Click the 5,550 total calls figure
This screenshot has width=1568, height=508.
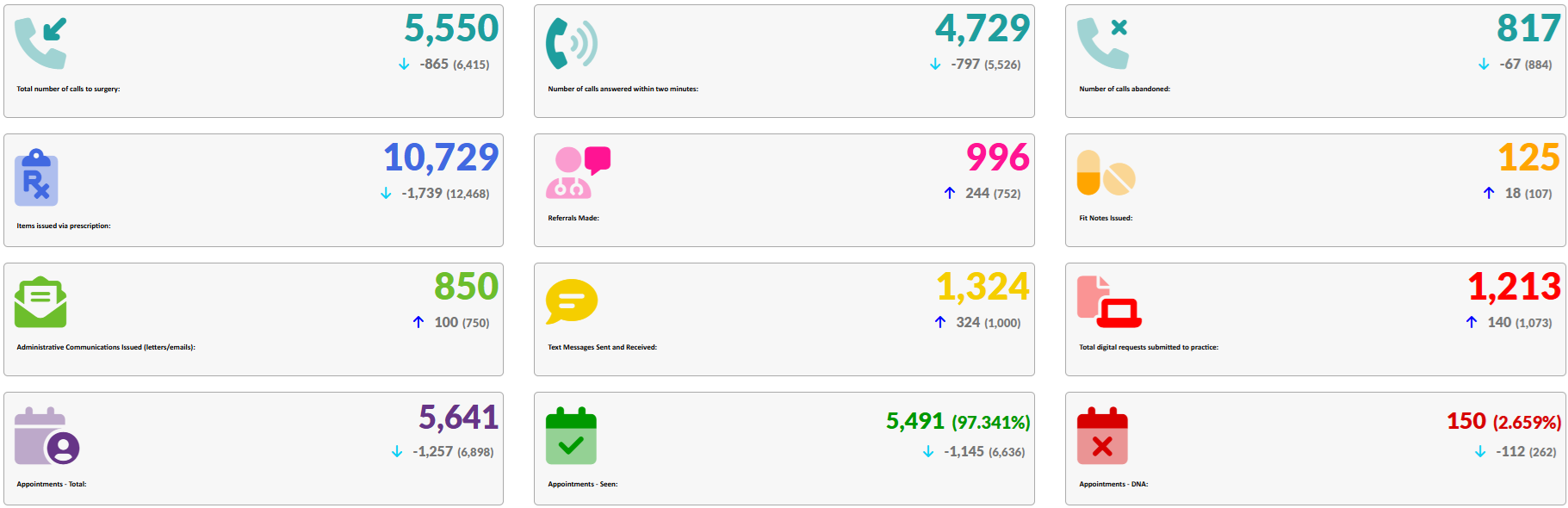pos(451,28)
